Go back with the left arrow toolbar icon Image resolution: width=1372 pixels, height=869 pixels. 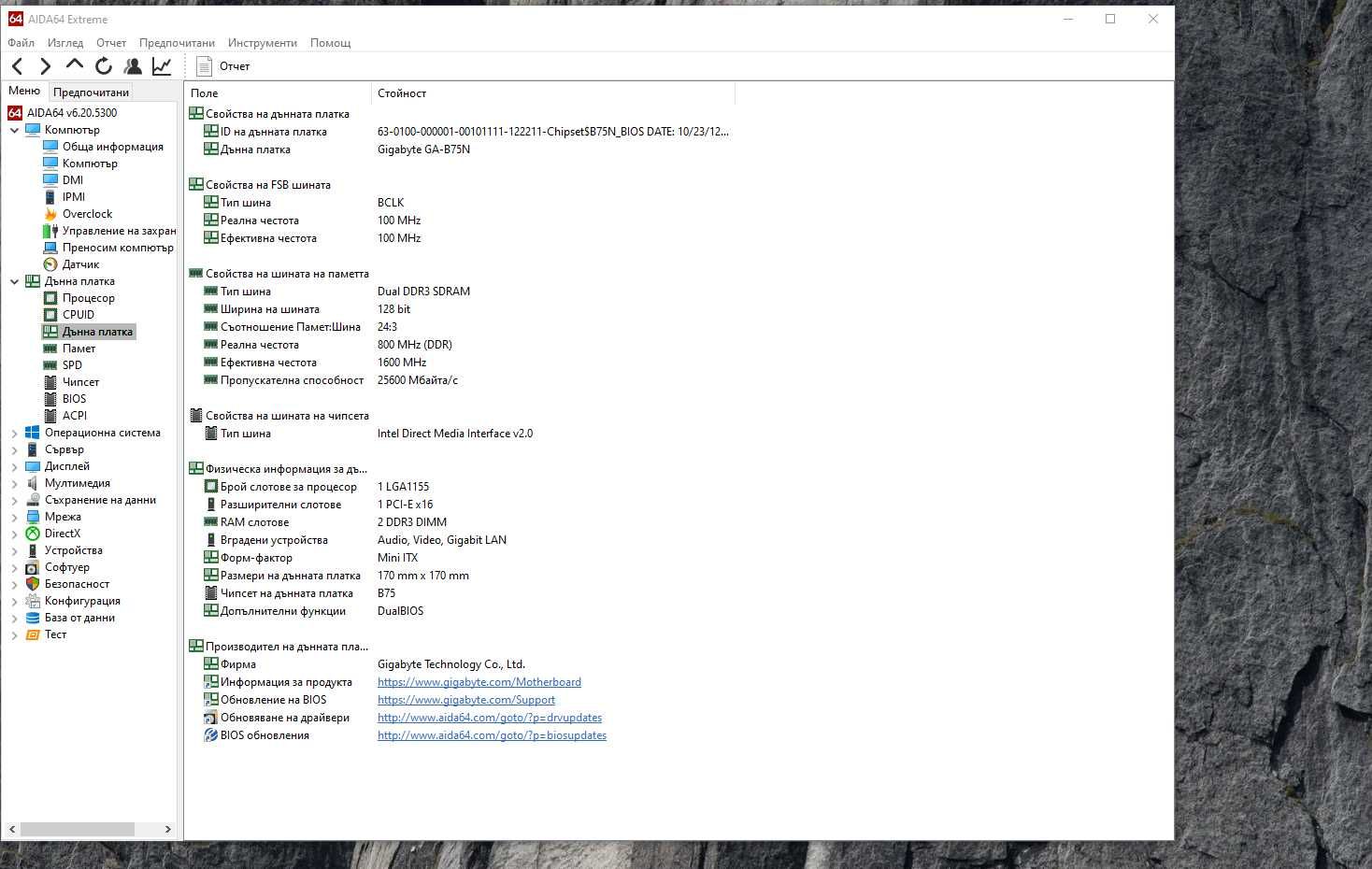[17, 66]
